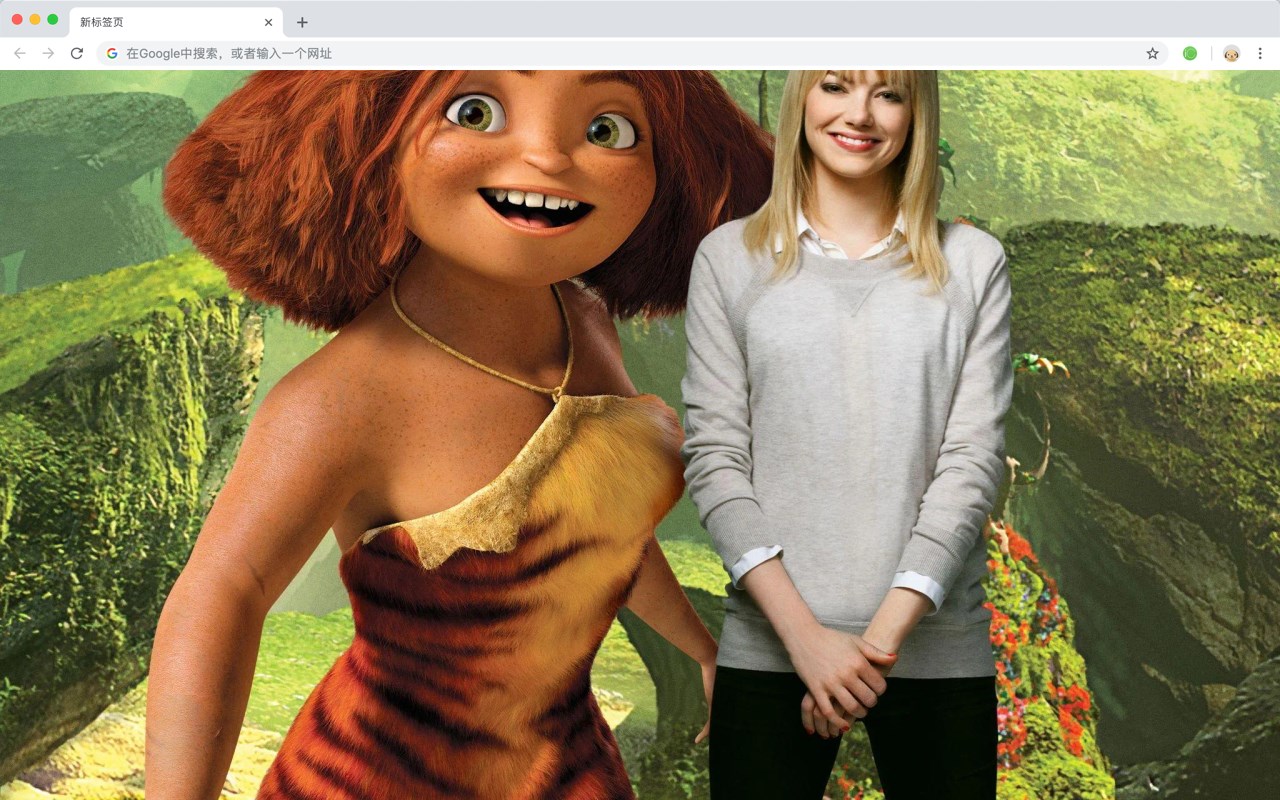Click the Google logo in address bar
1280x800 pixels.
(112, 53)
